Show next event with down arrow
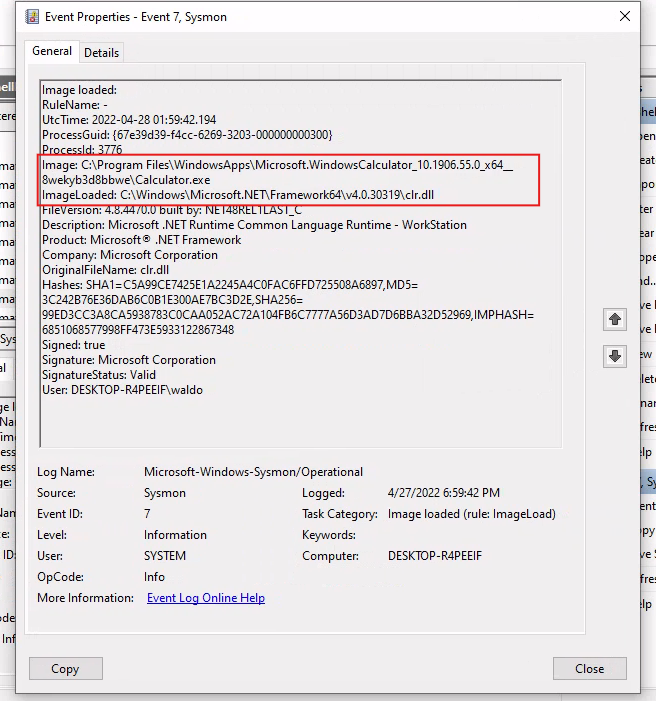 tap(615, 356)
